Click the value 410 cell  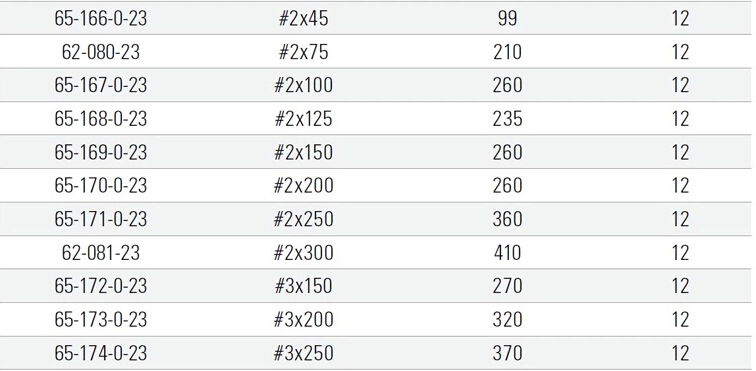(x=507, y=253)
